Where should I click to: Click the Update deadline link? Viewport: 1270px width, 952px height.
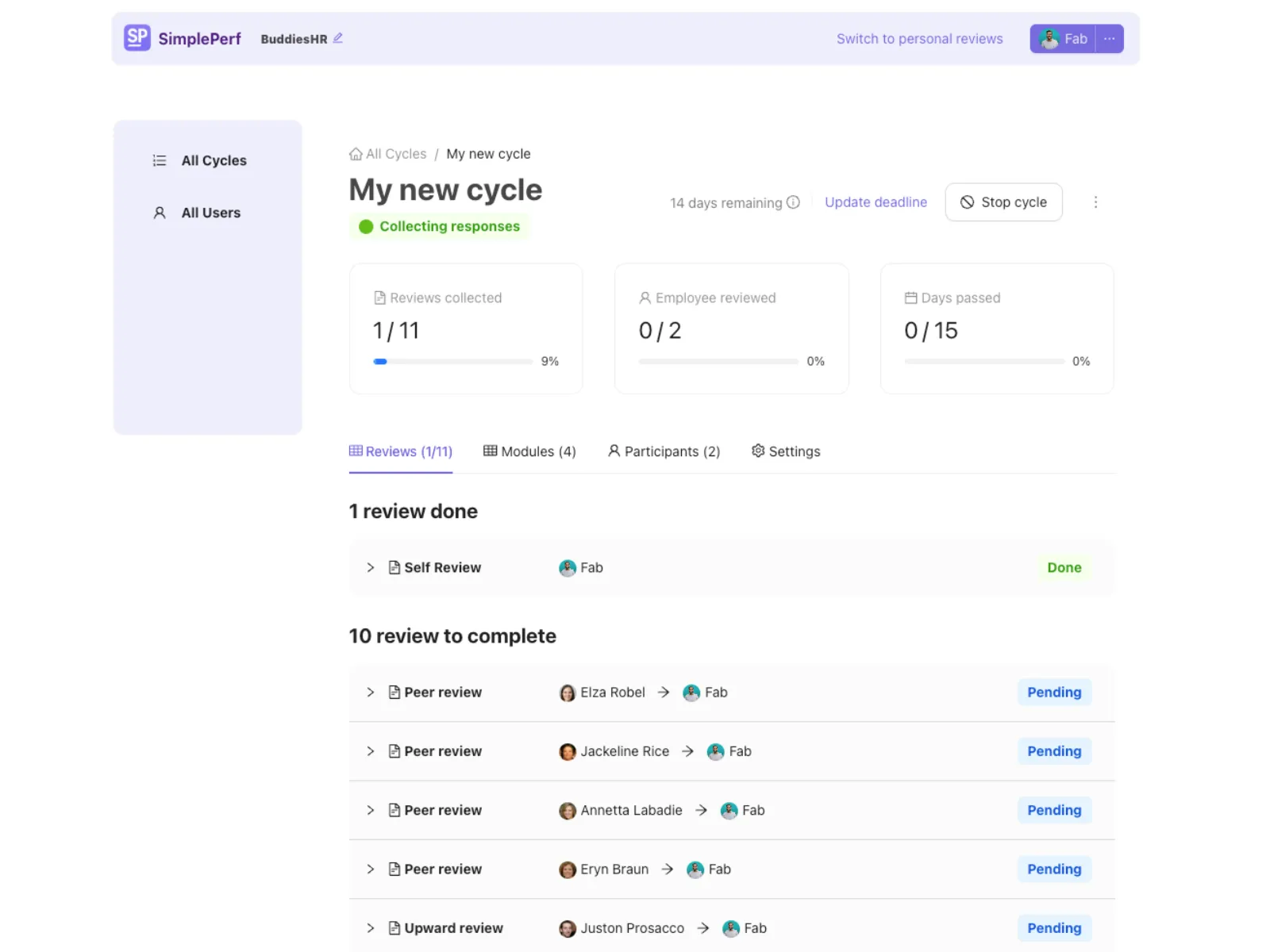876,202
